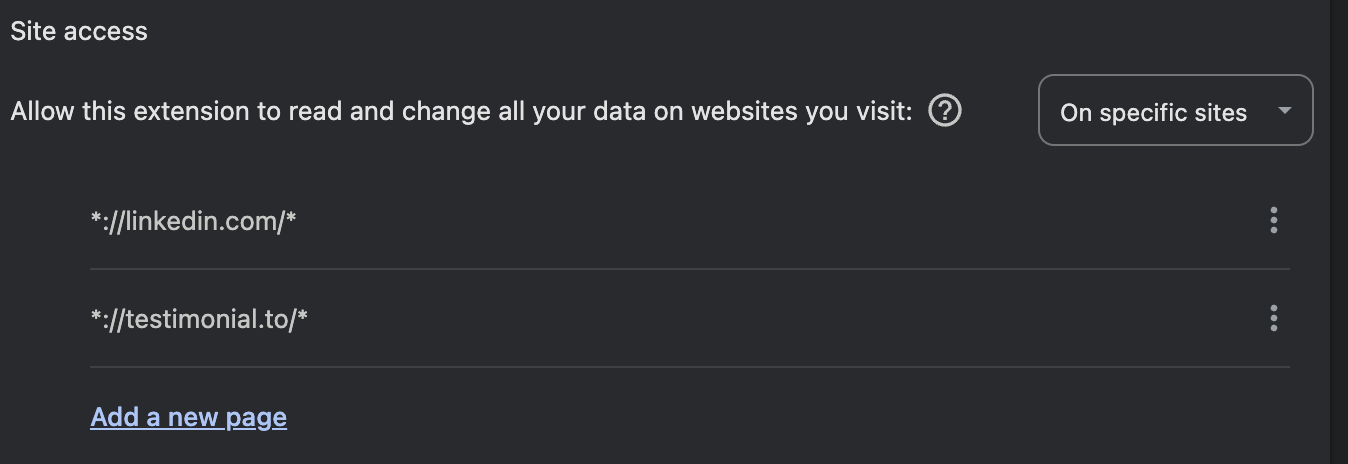Click the vertical scrollbar on right edge

tap(1339, 232)
